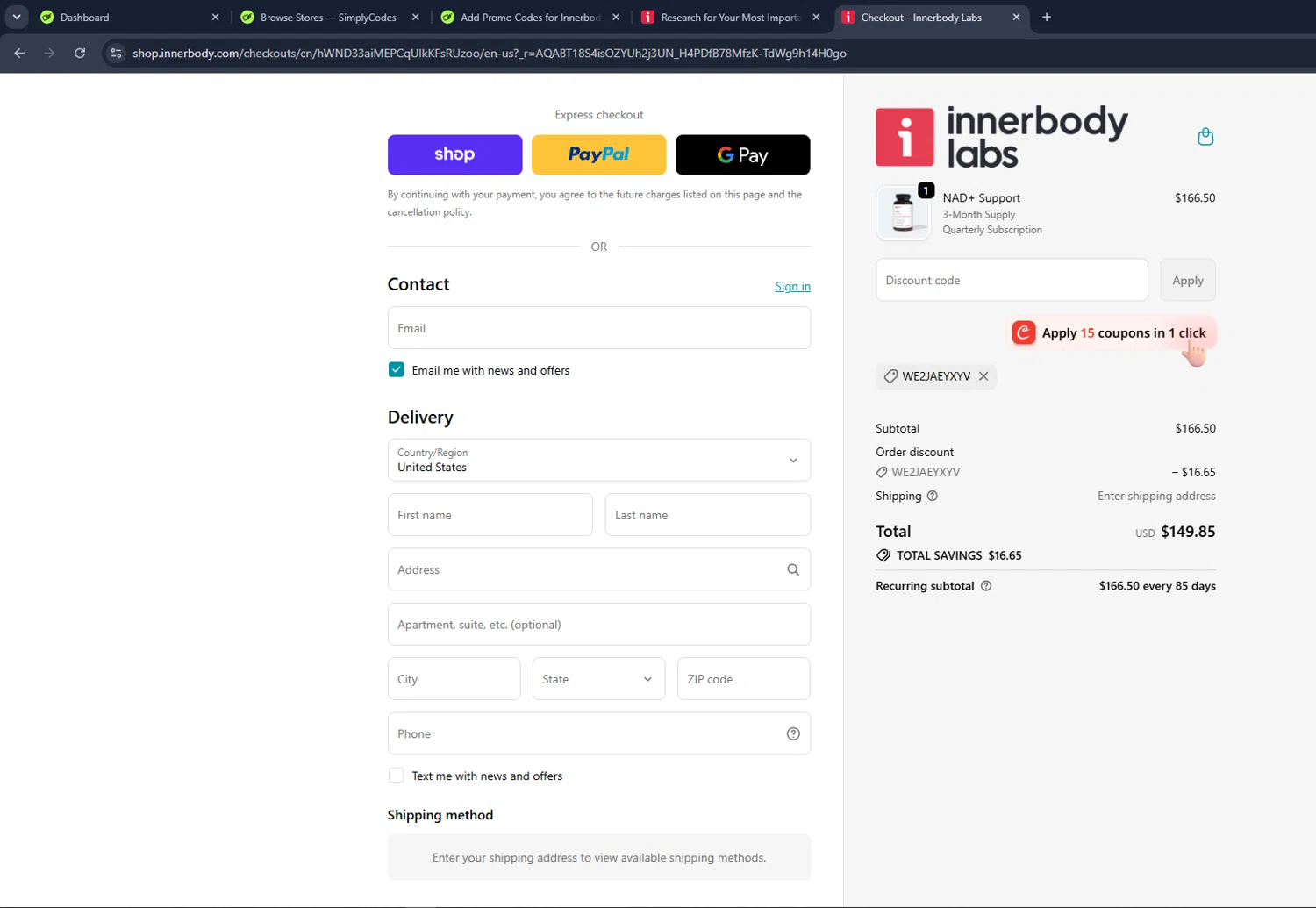Close the Checkout - Innerbody Labs tab
1316x908 pixels.
(x=1016, y=18)
